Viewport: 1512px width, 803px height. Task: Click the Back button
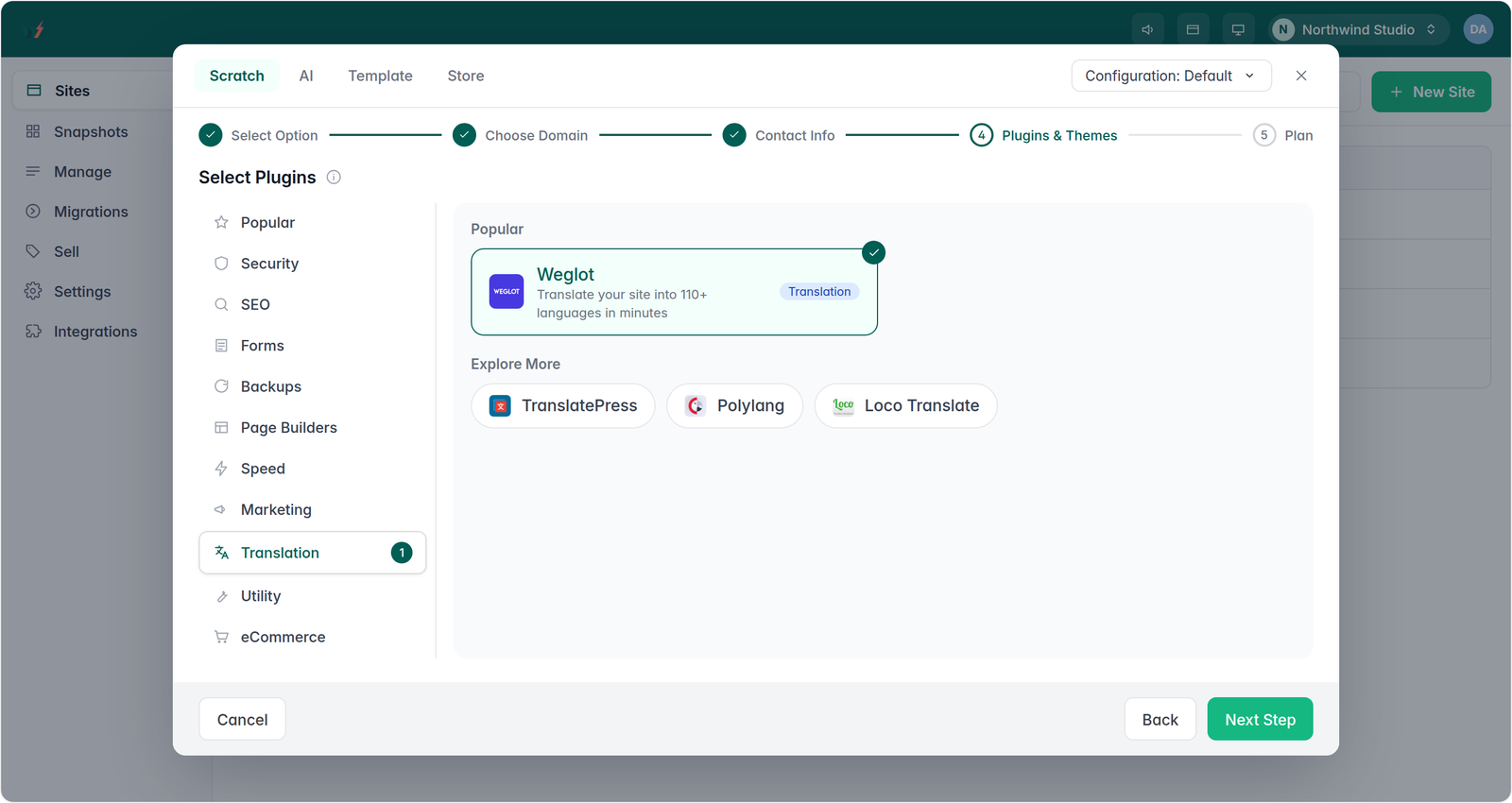[1160, 719]
